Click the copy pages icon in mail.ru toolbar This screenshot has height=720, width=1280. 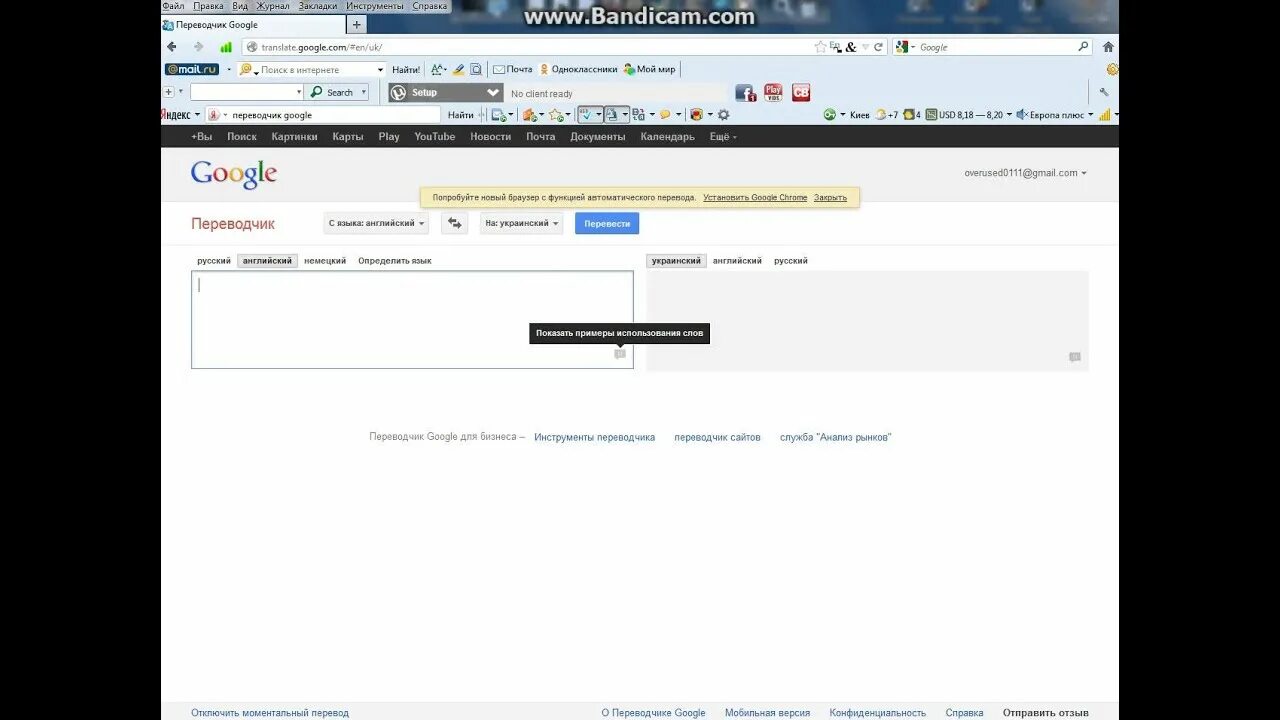(476, 69)
